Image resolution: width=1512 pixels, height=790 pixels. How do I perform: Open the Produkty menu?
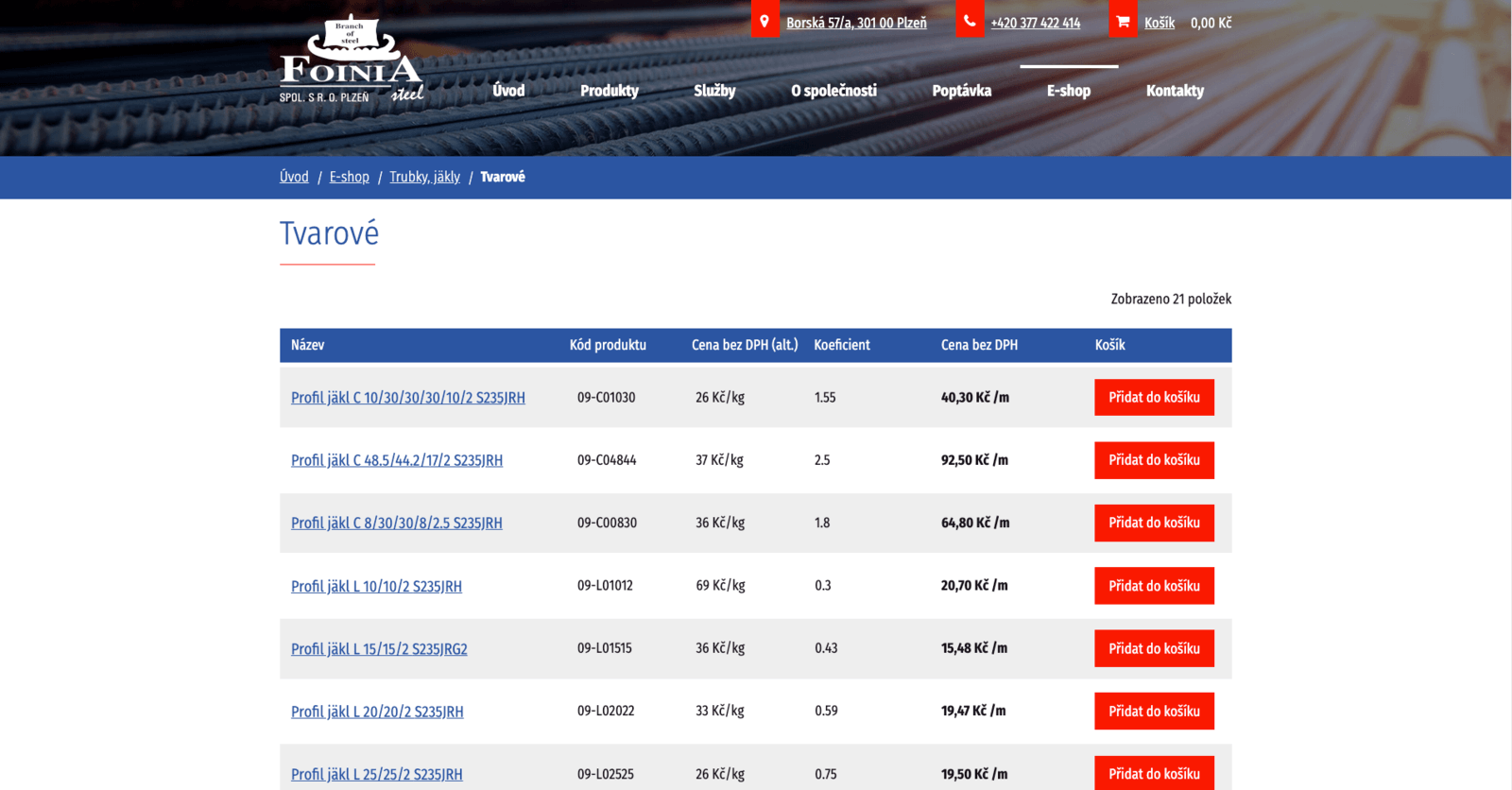(x=610, y=91)
